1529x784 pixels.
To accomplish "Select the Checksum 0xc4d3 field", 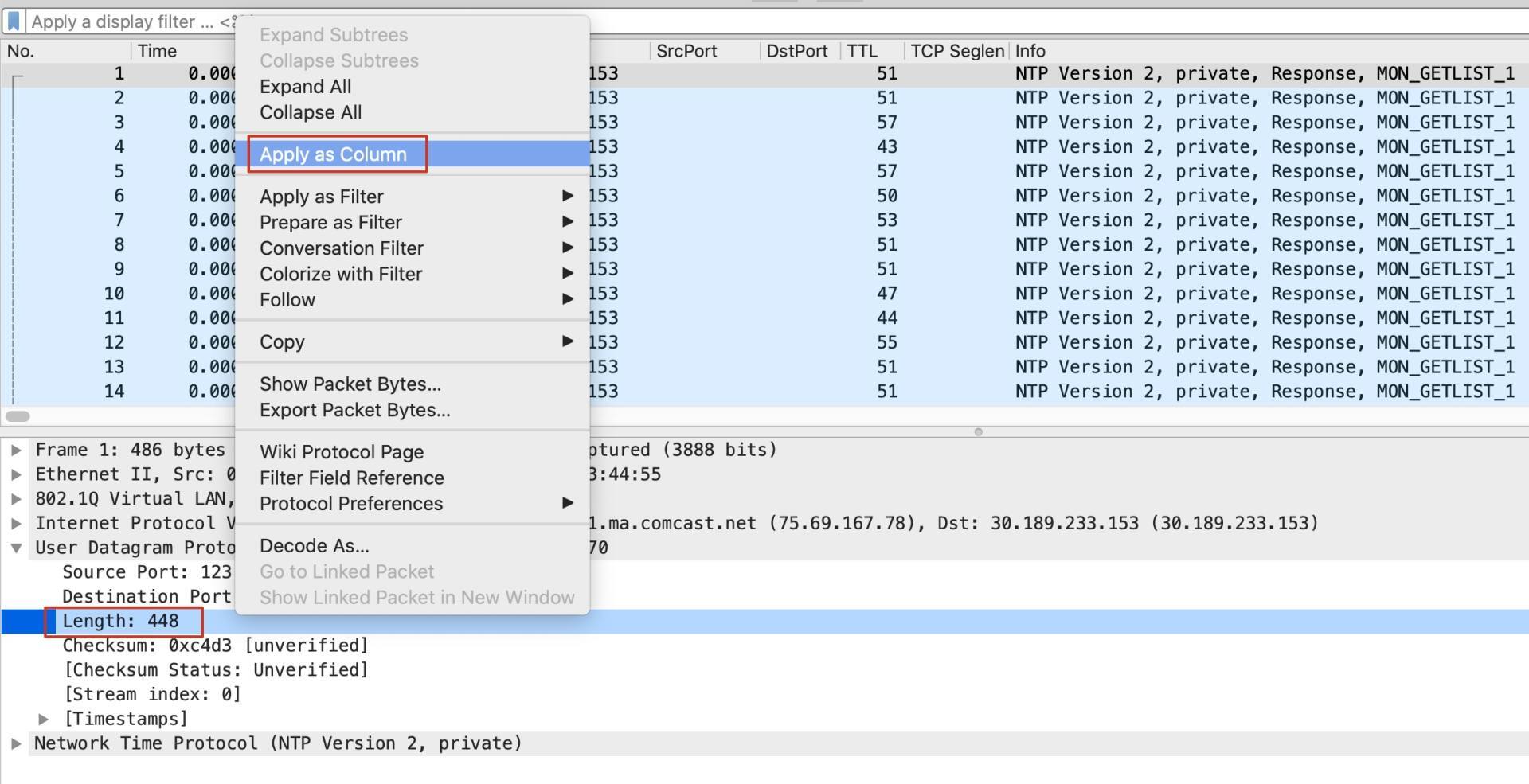I will [x=215, y=646].
